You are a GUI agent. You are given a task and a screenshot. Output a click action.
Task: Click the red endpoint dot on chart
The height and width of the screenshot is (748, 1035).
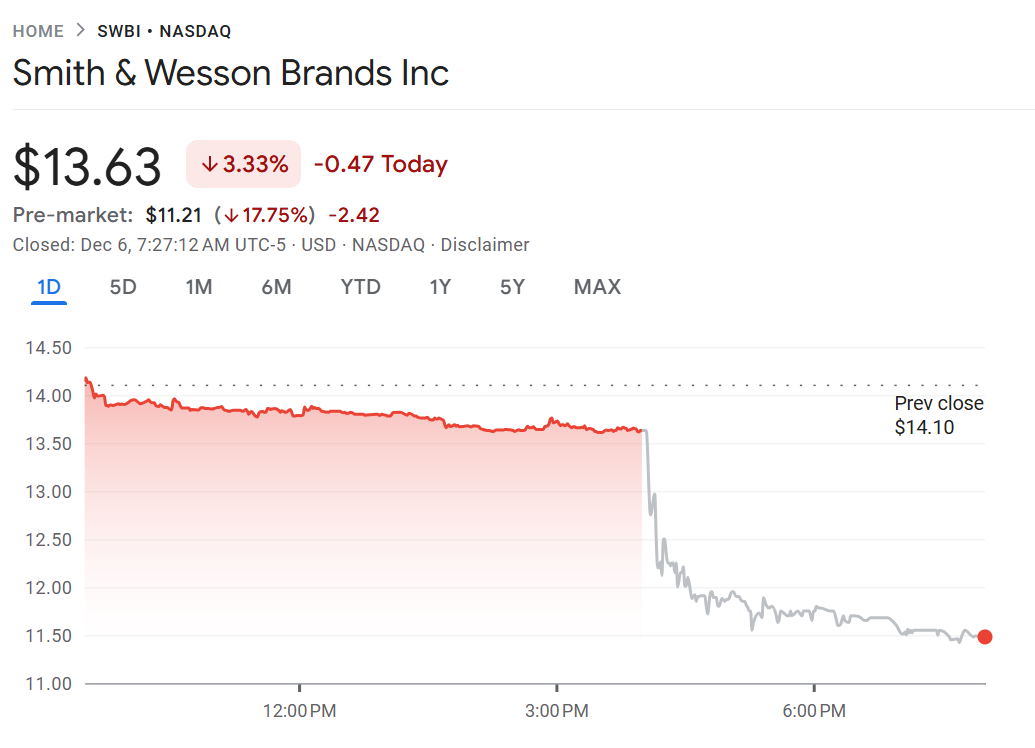[985, 637]
